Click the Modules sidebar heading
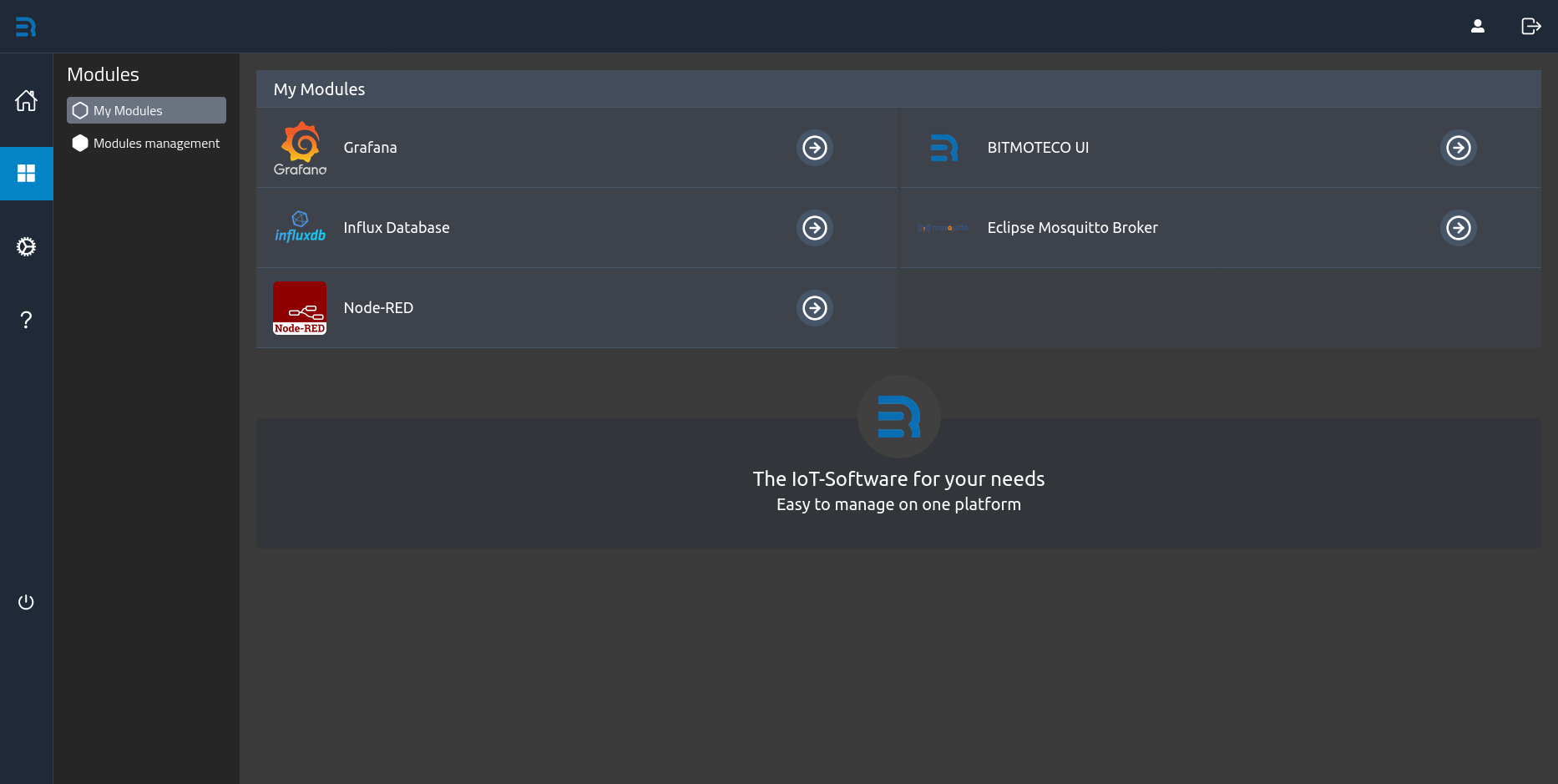1558x784 pixels. [103, 74]
